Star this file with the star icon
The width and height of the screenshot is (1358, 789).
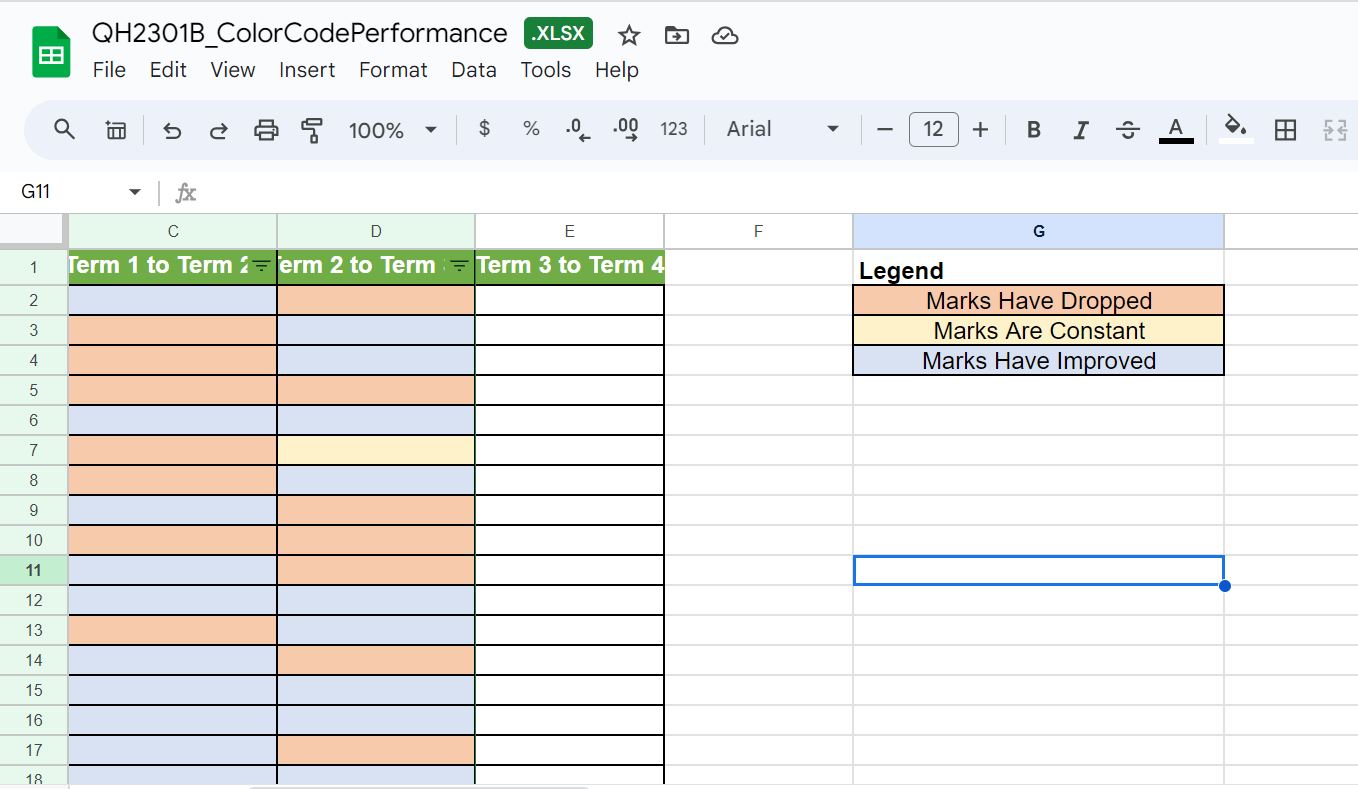point(629,36)
